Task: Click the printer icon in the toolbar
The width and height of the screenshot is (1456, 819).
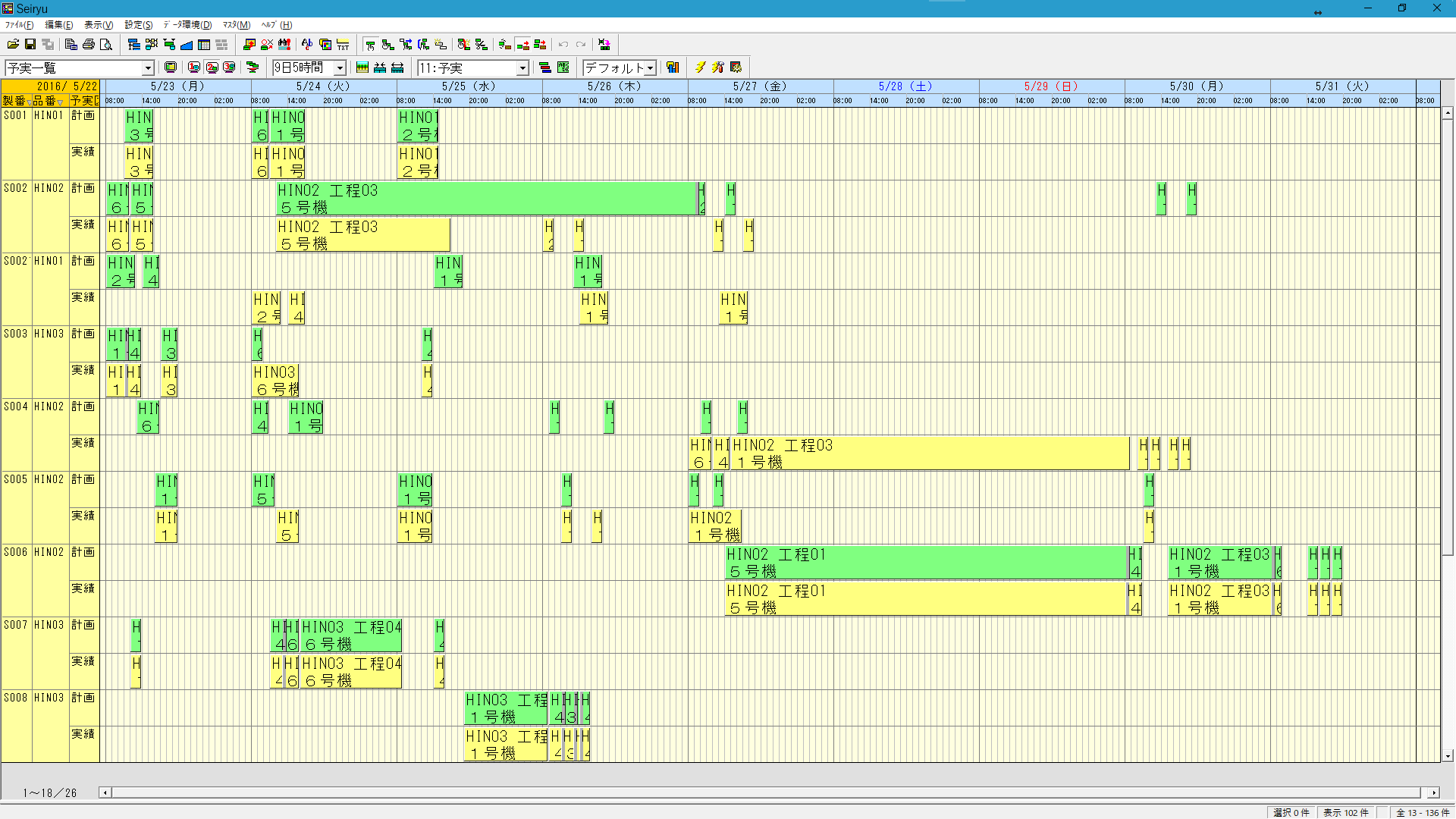Action: coord(89,45)
